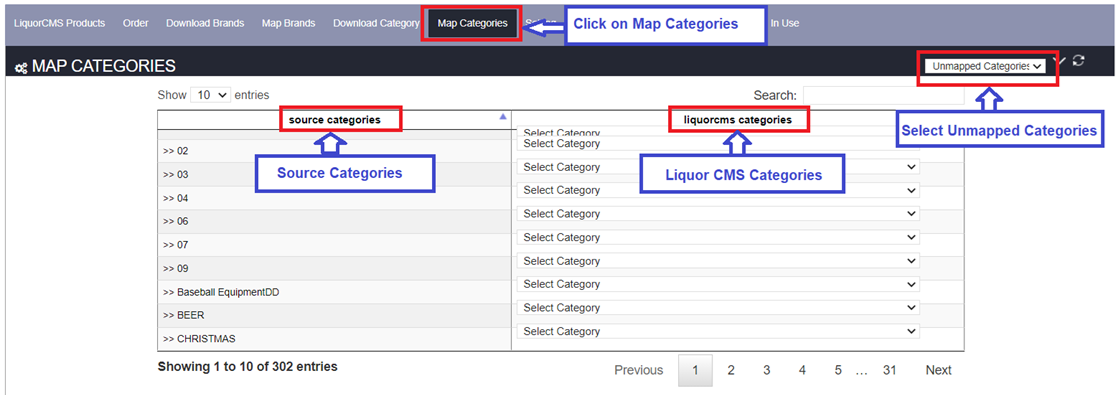Click the source category cell '>> 03'
The width and height of the screenshot is (1116, 395).
(x=335, y=174)
